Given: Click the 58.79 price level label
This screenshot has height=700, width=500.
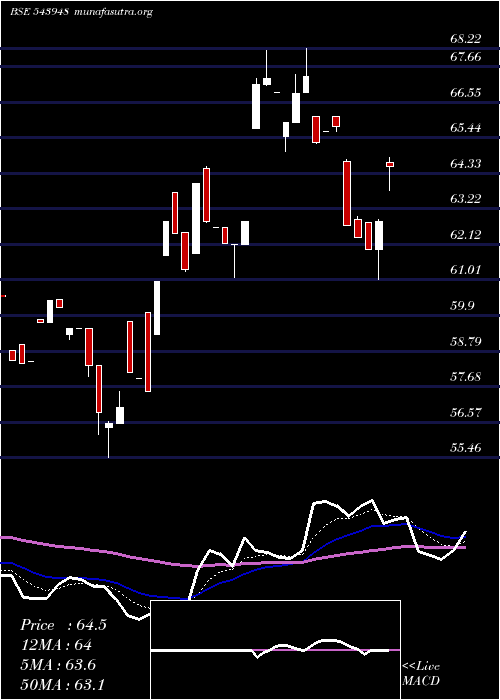Looking at the screenshot, I should tap(466, 342).
